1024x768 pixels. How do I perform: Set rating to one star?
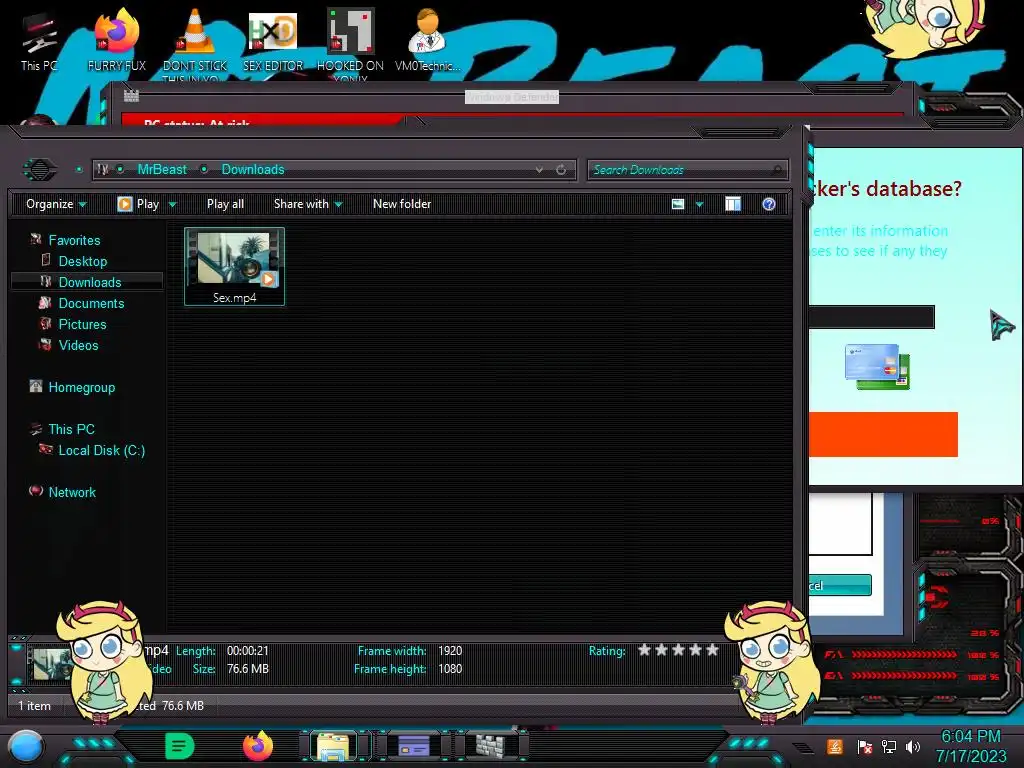(x=645, y=650)
